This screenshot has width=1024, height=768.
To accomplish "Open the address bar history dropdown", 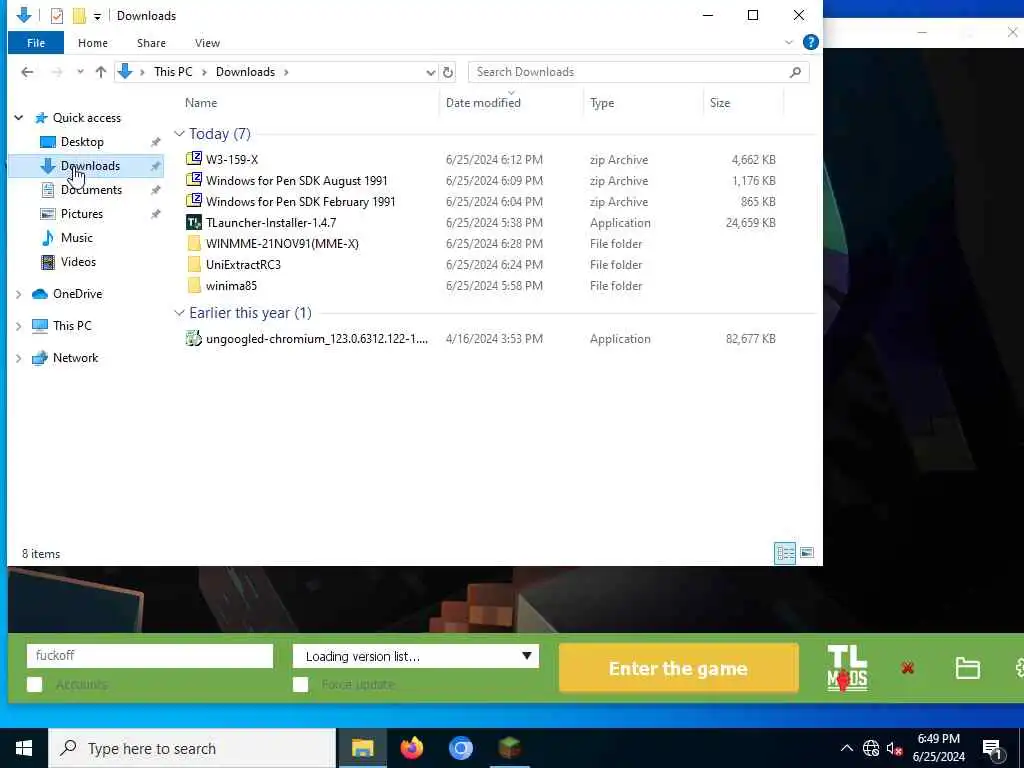I will pyautogui.click(x=430, y=72).
